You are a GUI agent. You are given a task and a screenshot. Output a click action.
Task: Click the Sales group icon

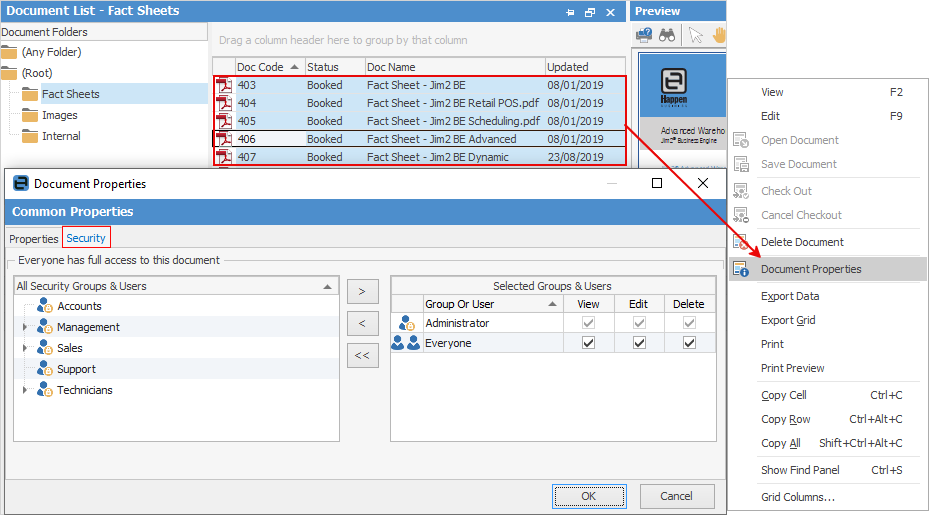[44, 348]
